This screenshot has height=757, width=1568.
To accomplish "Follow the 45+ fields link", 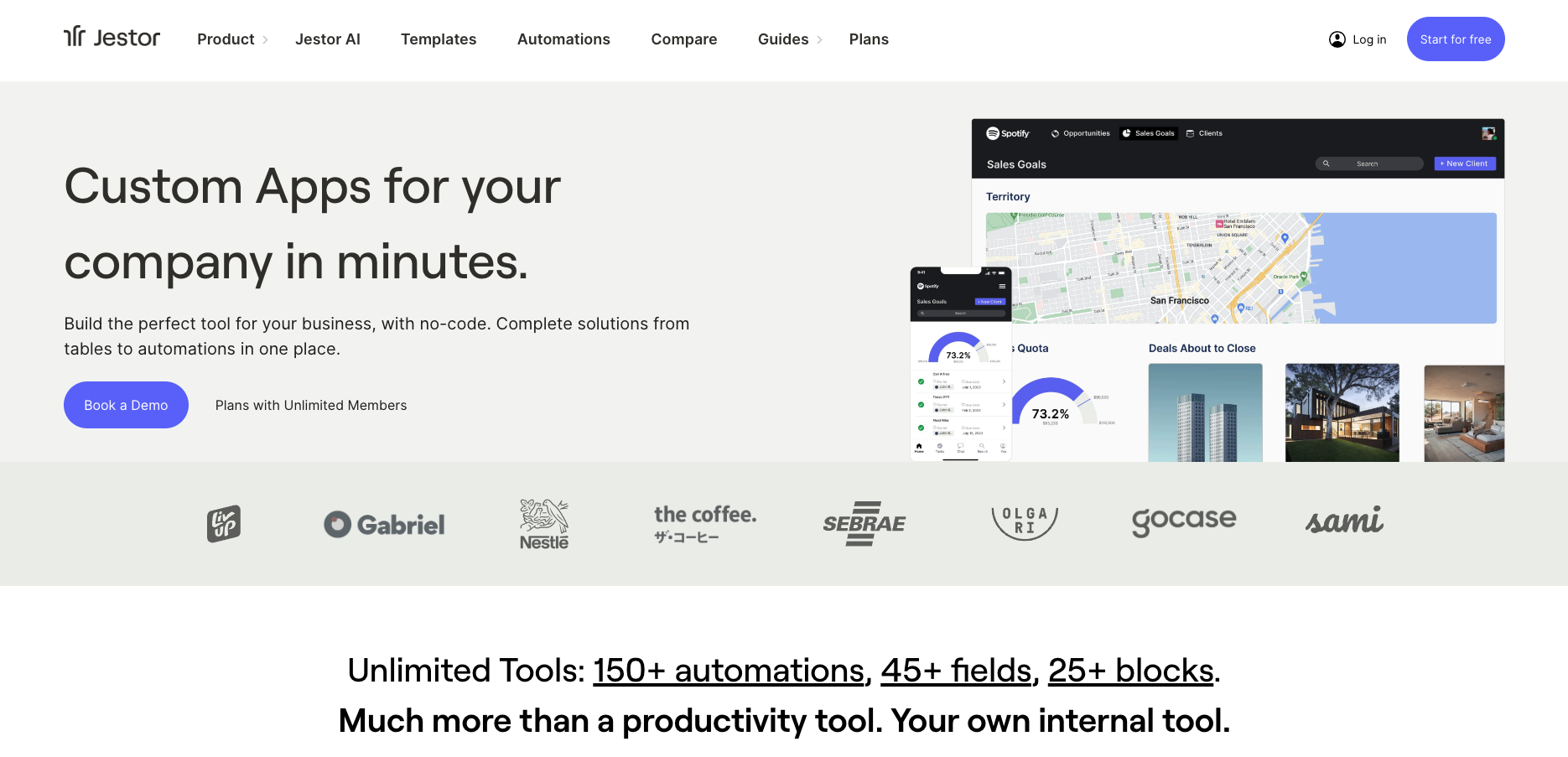I will pyautogui.click(x=956, y=671).
